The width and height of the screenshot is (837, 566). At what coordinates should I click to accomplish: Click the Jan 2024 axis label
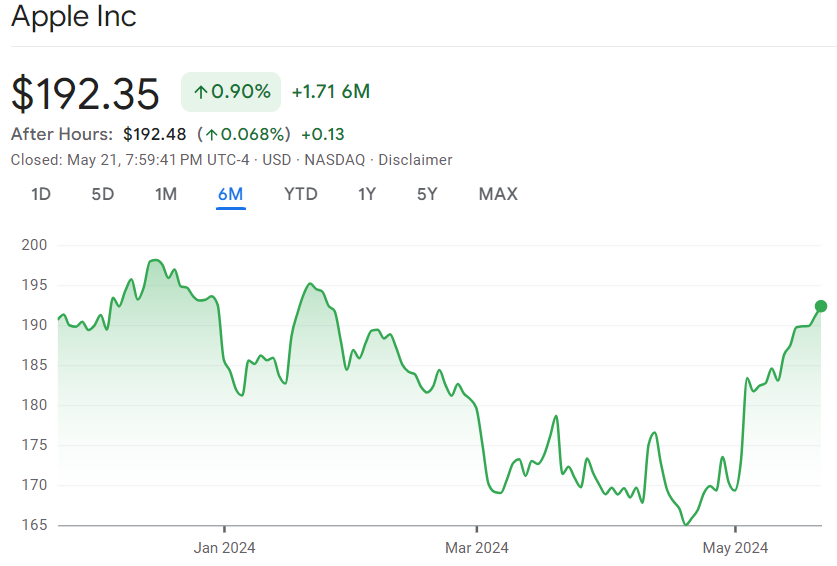tap(224, 548)
